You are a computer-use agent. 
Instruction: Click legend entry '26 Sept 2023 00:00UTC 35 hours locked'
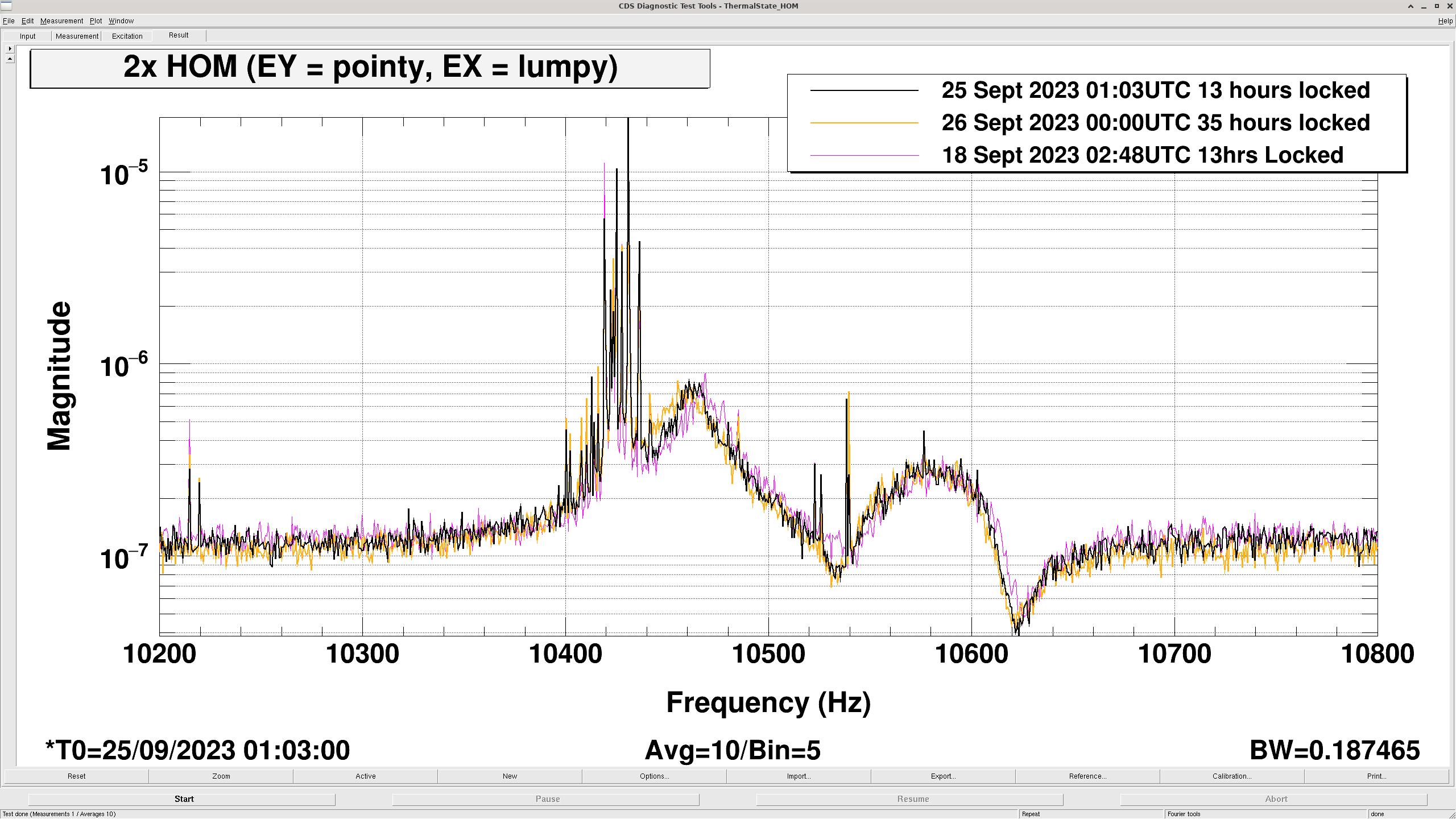pos(1156,123)
